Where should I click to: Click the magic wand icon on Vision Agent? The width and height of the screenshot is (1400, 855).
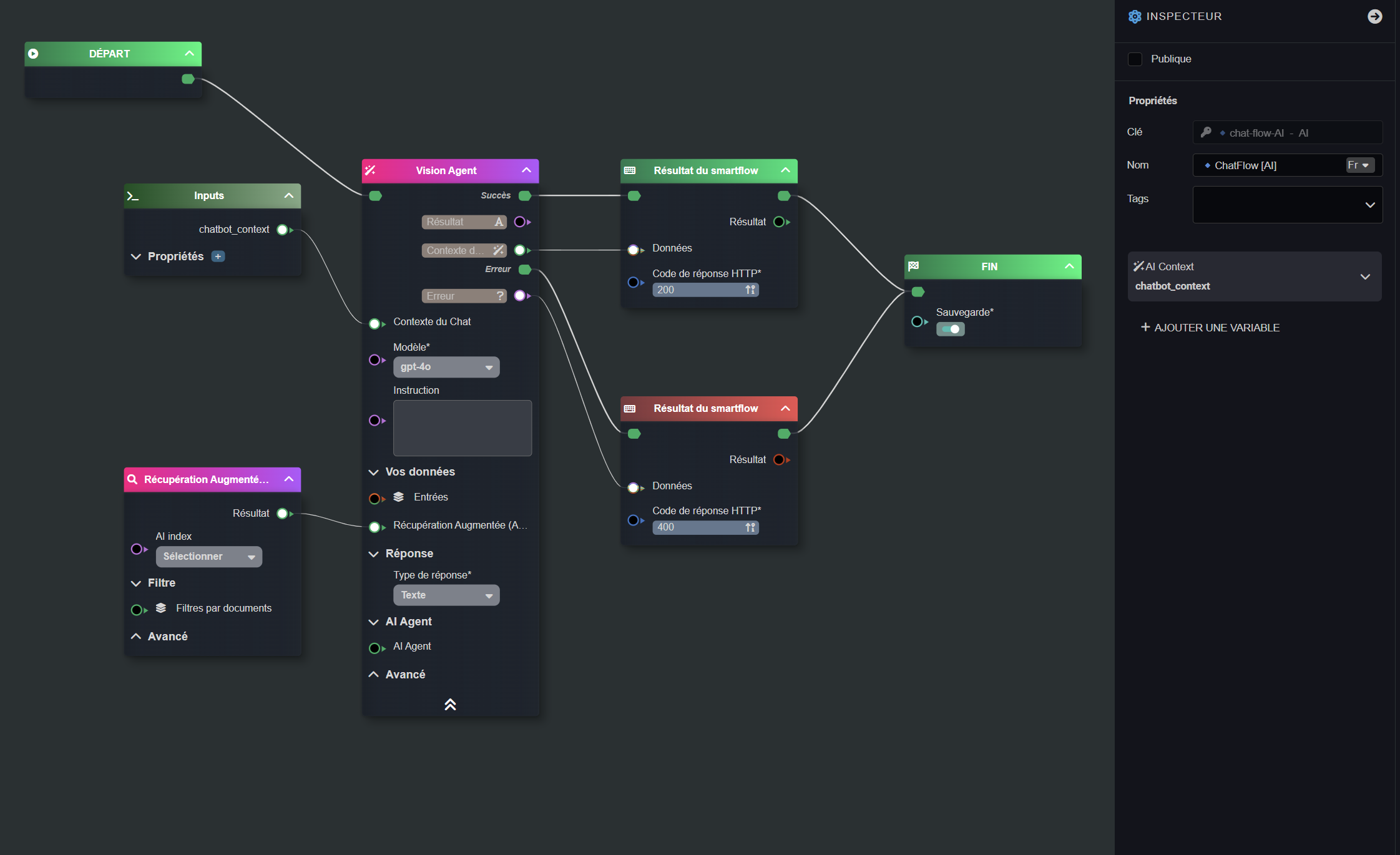(x=371, y=170)
